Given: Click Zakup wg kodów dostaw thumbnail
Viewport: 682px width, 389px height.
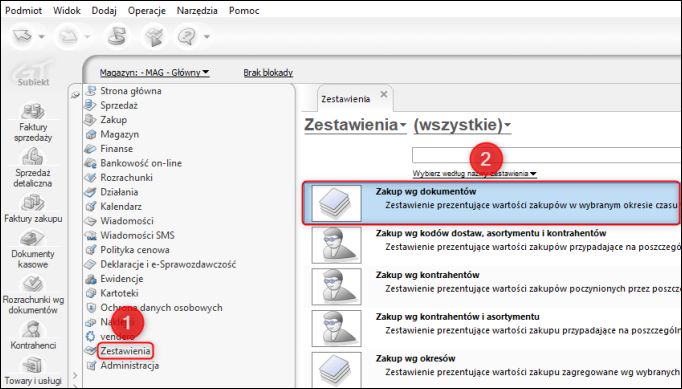Looking at the screenshot, I should pos(336,245).
